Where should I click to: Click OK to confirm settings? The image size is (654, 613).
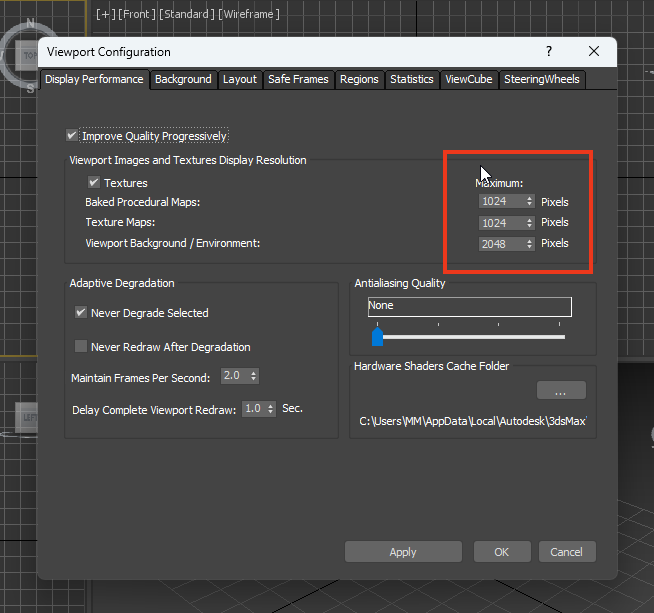(501, 552)
